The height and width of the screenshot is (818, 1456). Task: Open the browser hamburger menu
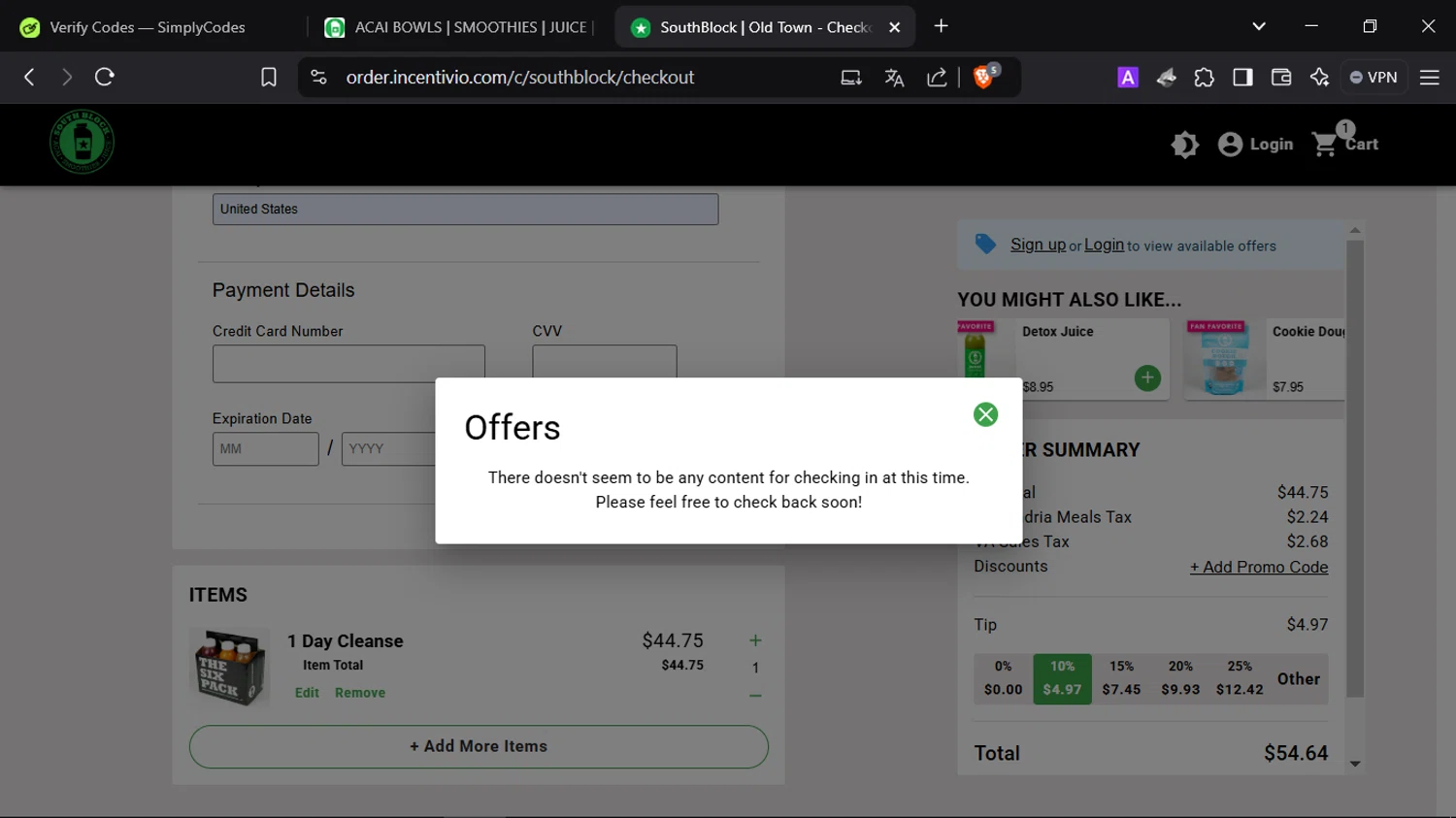point(1430,78)
